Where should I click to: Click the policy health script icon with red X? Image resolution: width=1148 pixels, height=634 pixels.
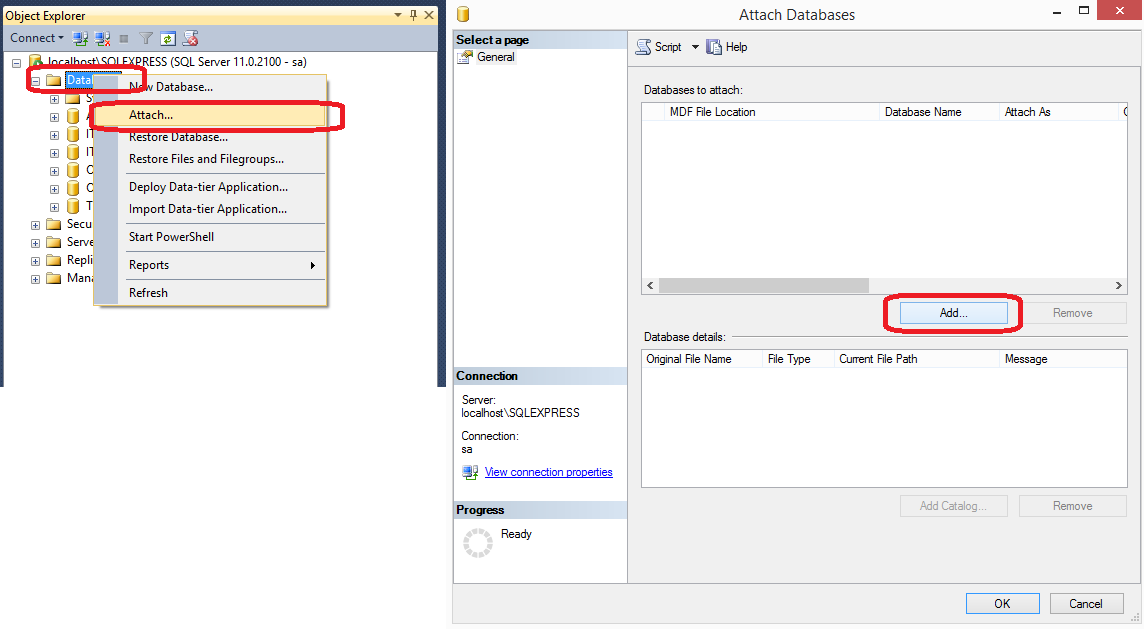coord(190,38)
